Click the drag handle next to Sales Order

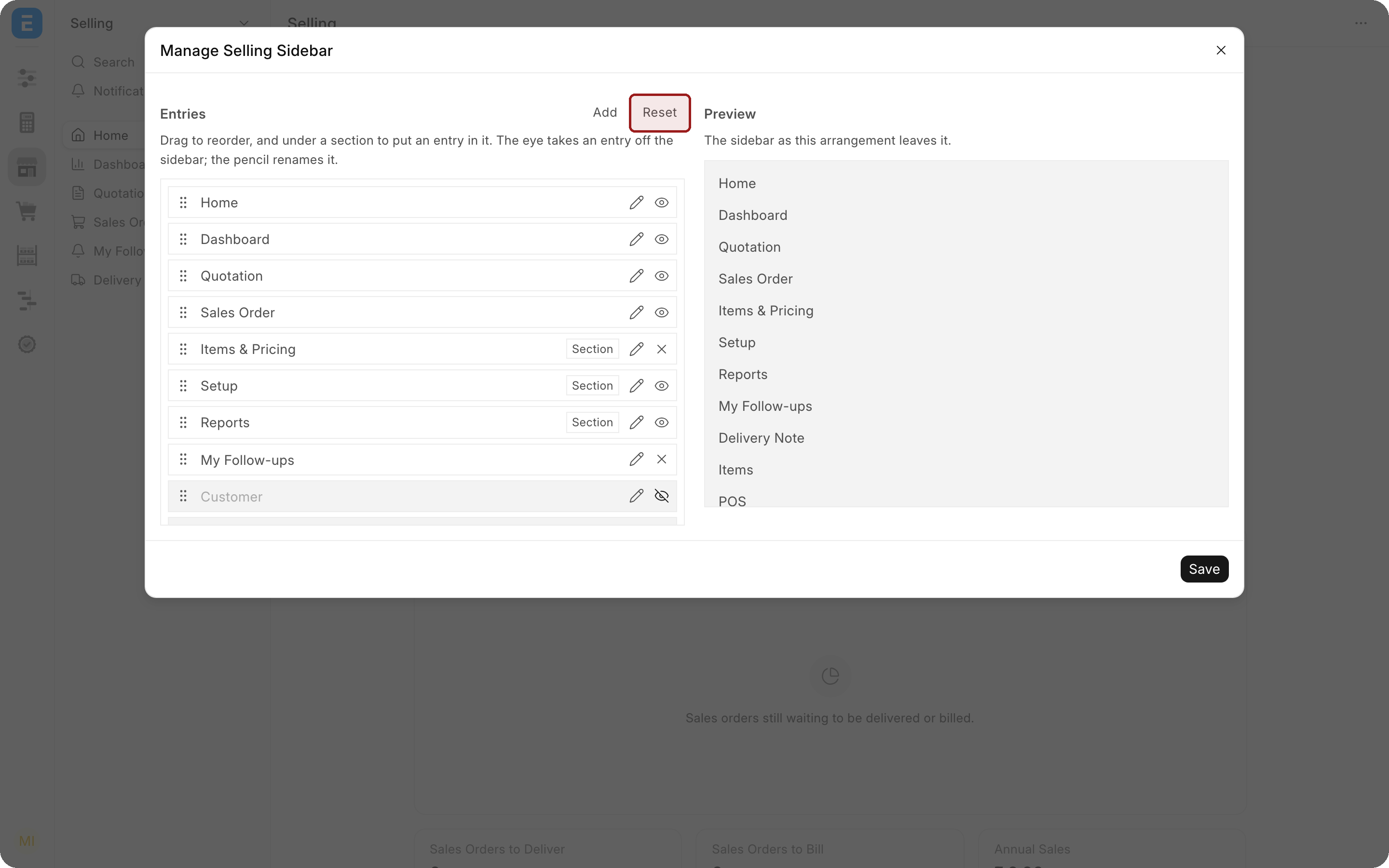183,313
